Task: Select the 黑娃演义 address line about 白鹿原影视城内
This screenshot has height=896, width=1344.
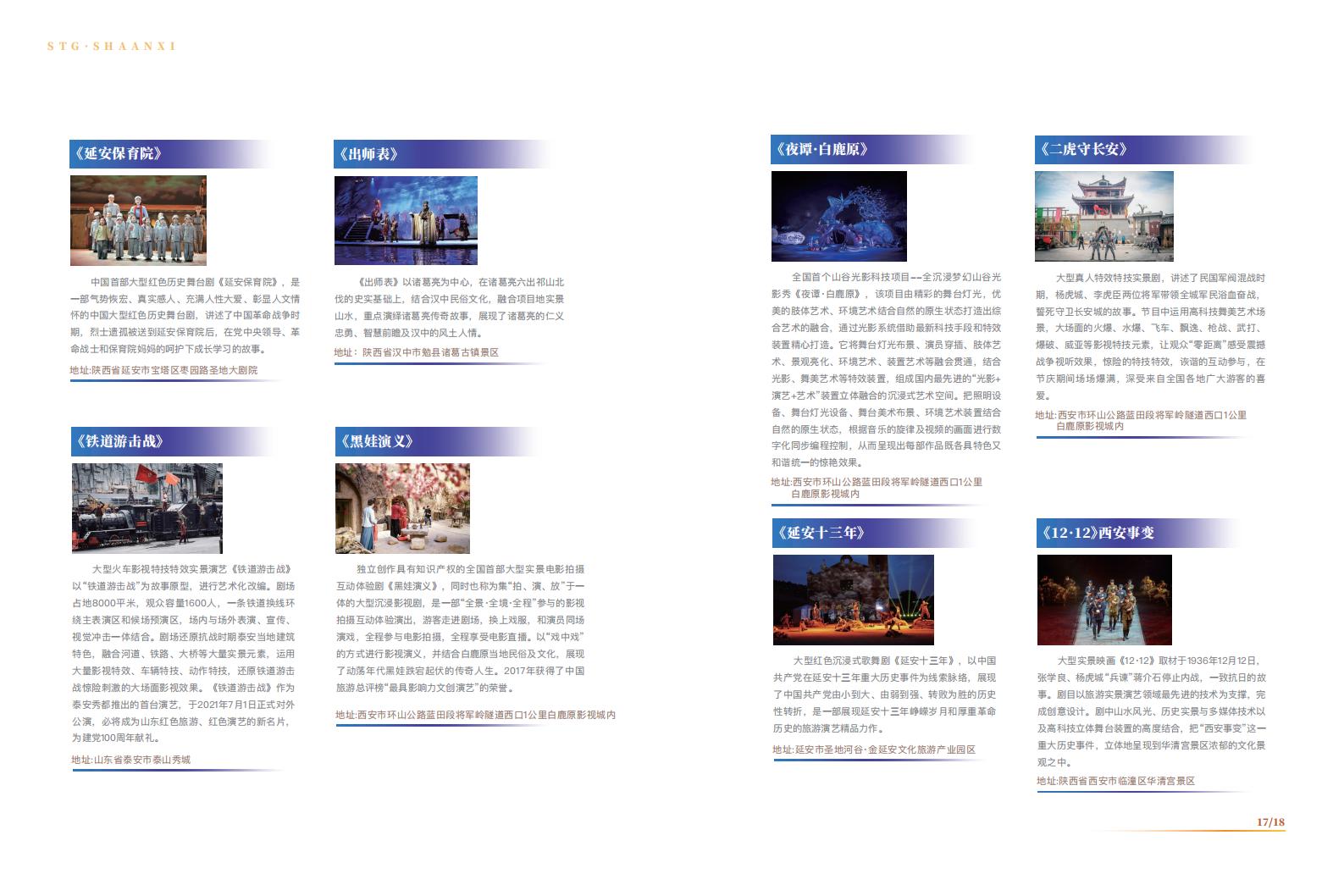Action: click(x=475, y=715)
